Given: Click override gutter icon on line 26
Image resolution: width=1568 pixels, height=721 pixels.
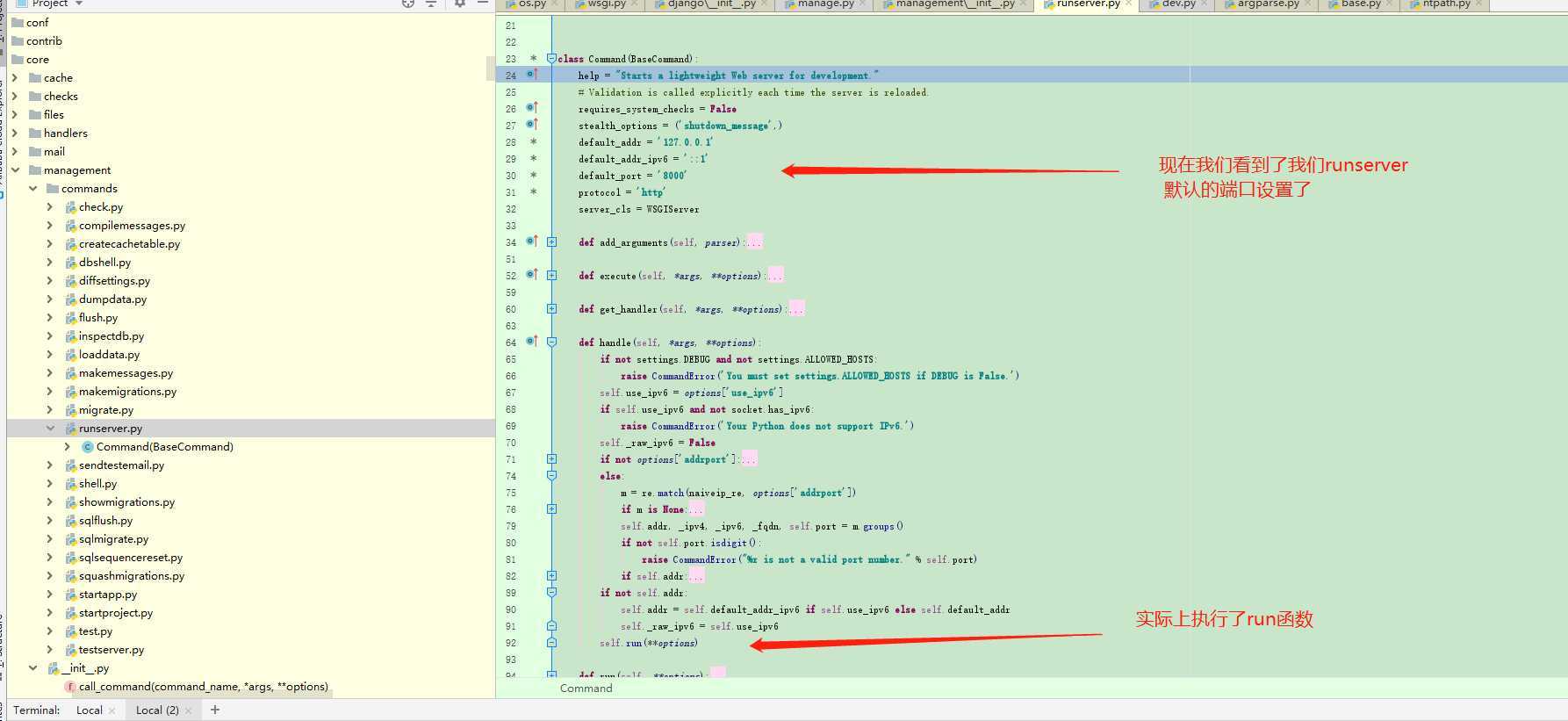Looking at the screenshot, I should (532, 108).
